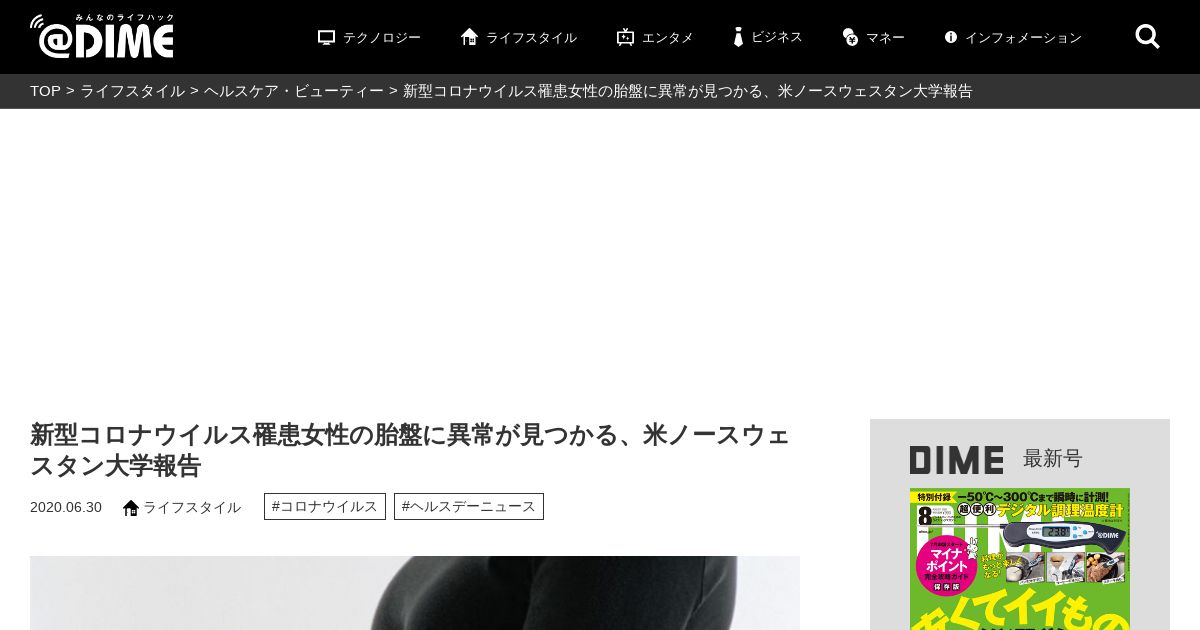Open the search magnifier icon
This screenshot has height=630, width=1200.
(x=1147, y=37)
